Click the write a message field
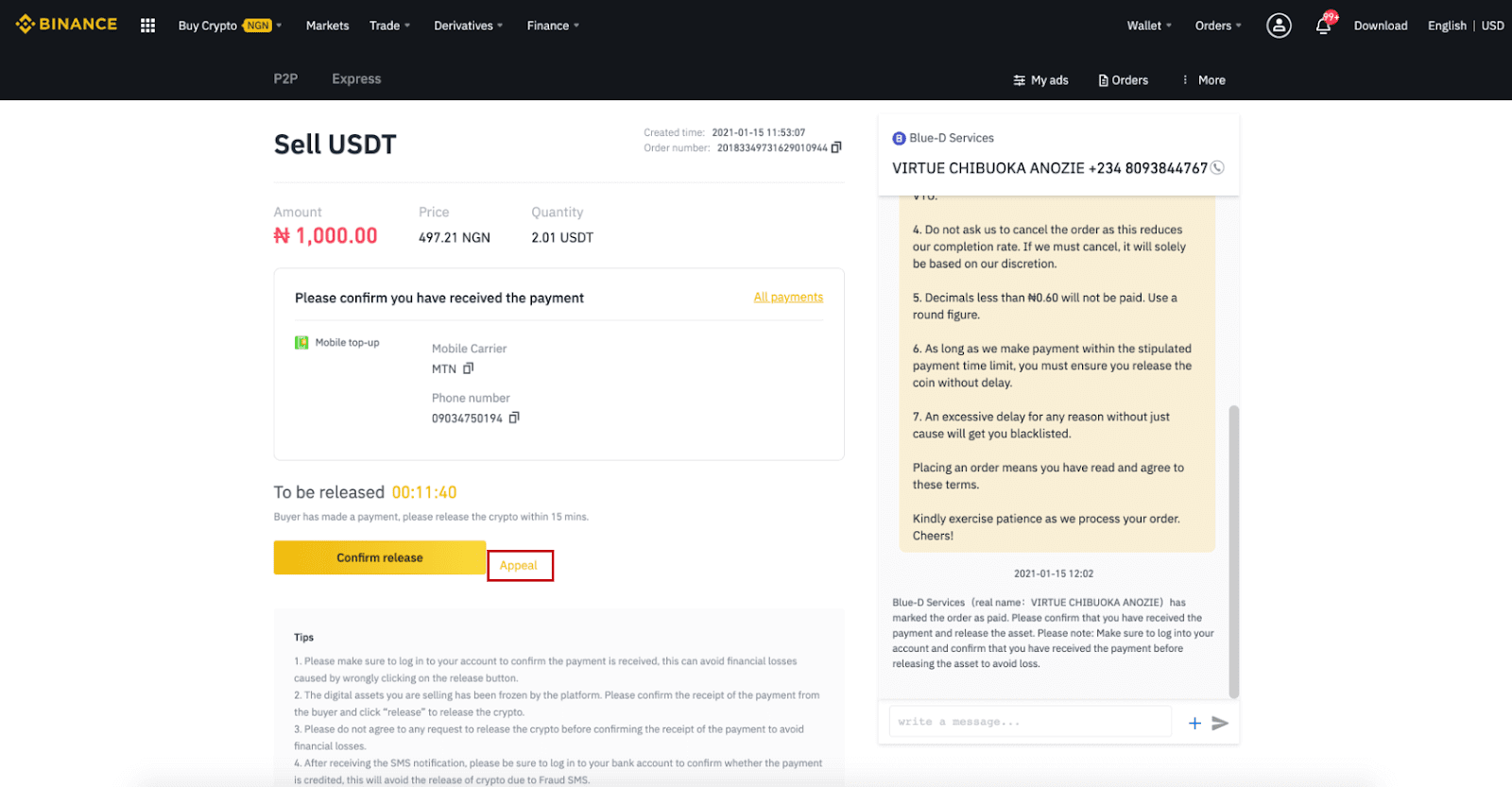Image resolution: width=1512 pixels, height=787 pixels. (x=1030, y=722)
